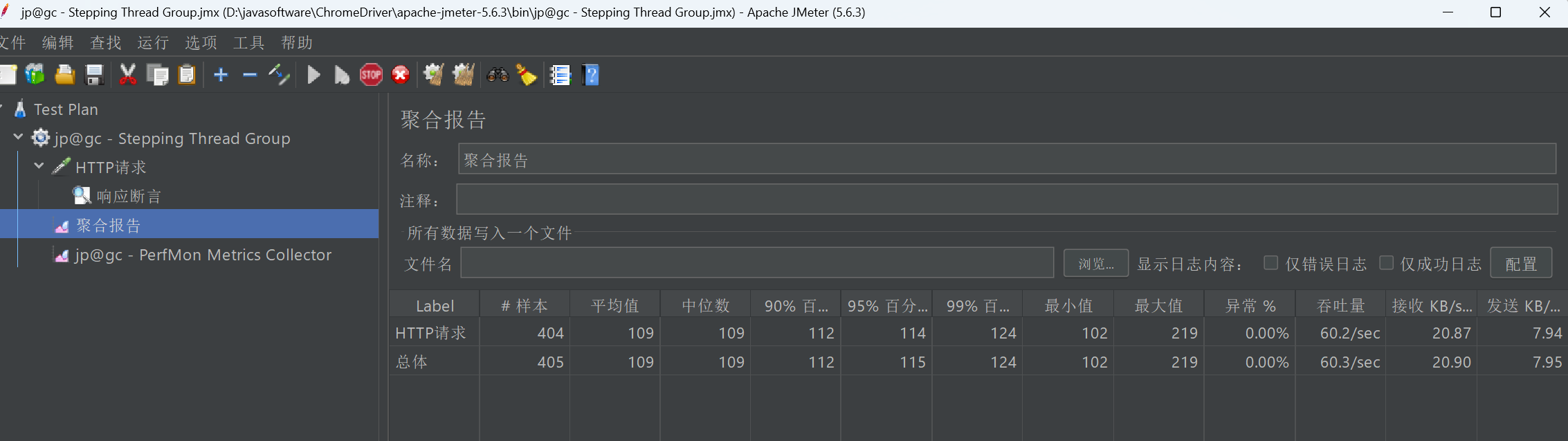Click the 浏览... browse button
This screenshot has height=441, width=1568.
(x=1096, y=264)
